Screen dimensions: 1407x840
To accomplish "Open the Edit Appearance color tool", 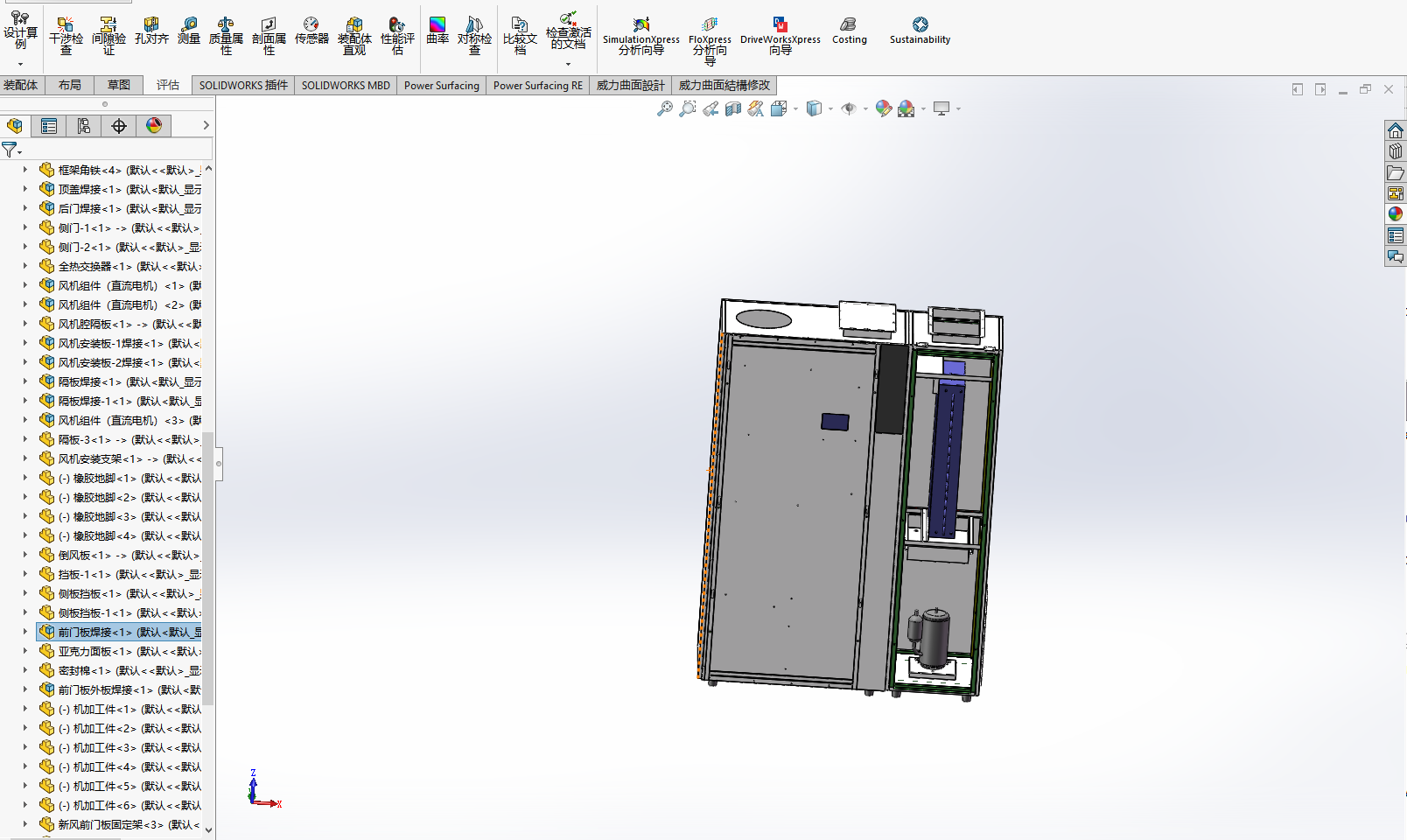I will coord(883,108).
